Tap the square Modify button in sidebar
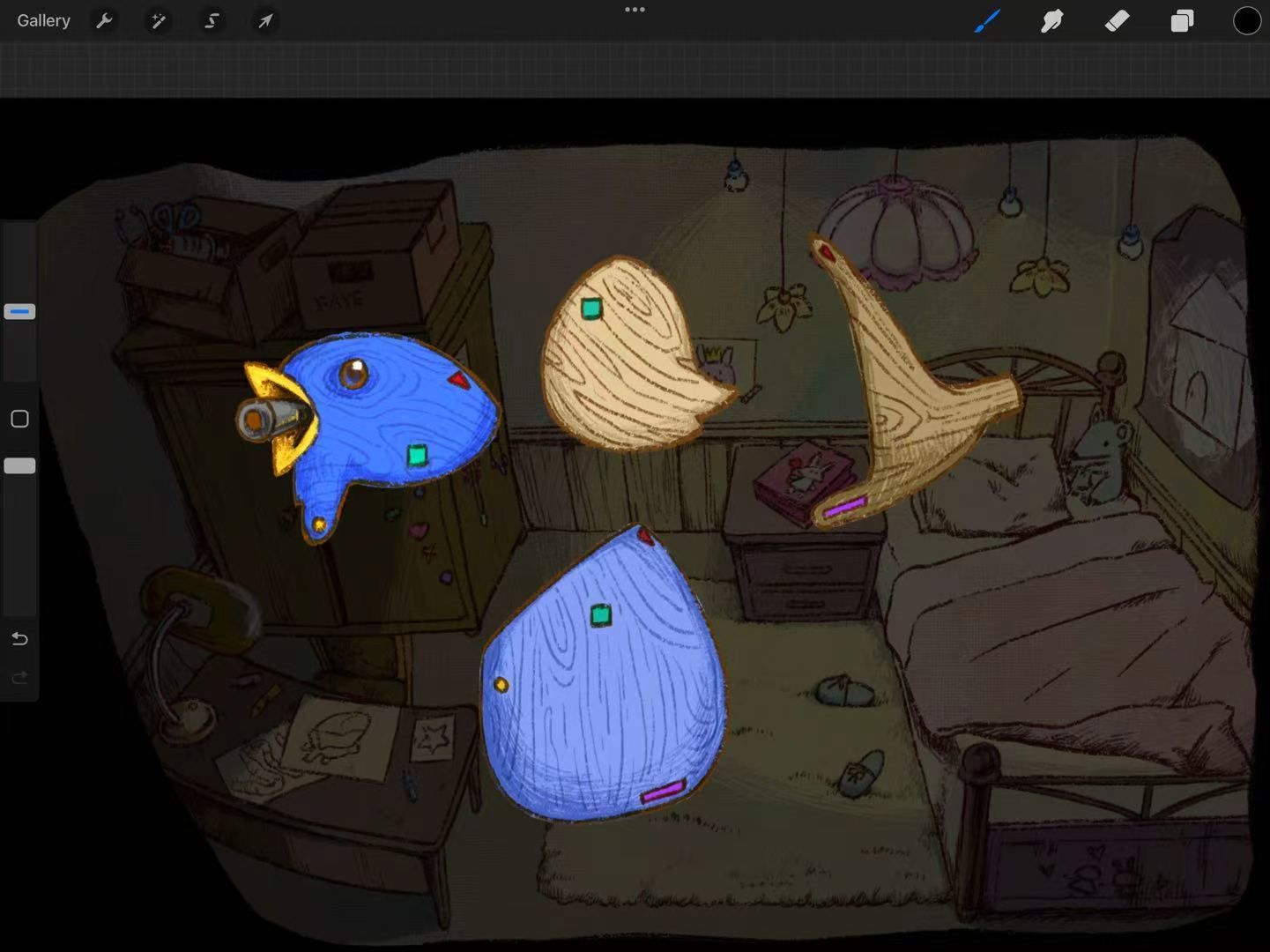 click(x=19, y=419)
